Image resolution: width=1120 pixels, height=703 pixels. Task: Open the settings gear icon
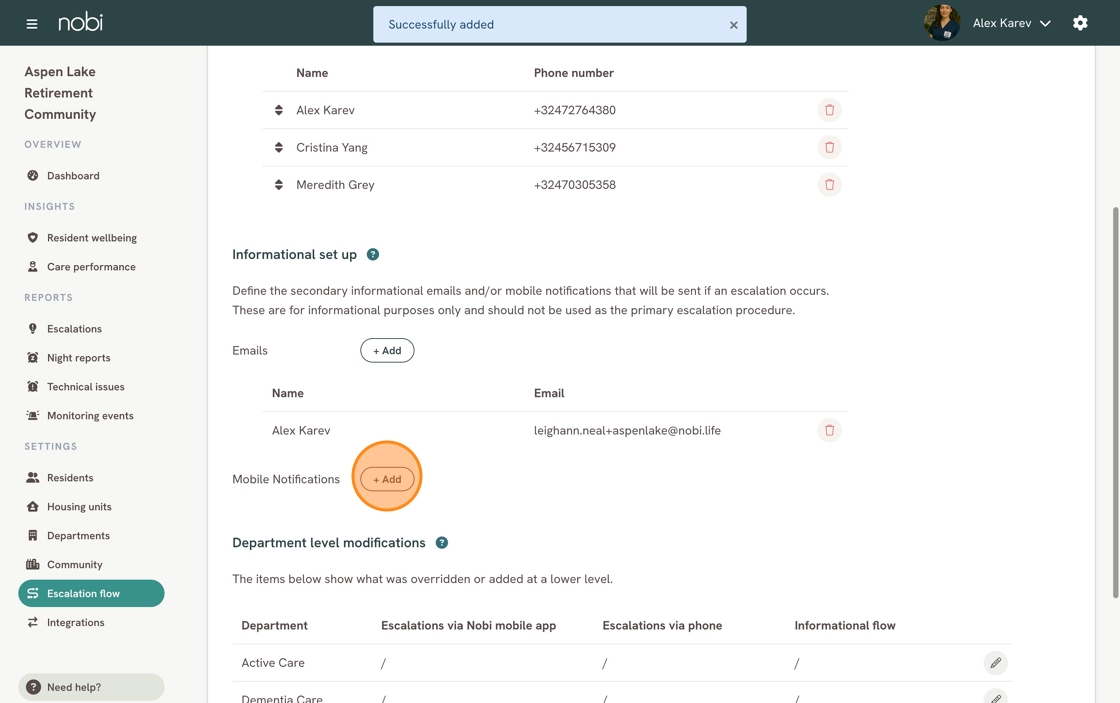(x=1080, y=23)
